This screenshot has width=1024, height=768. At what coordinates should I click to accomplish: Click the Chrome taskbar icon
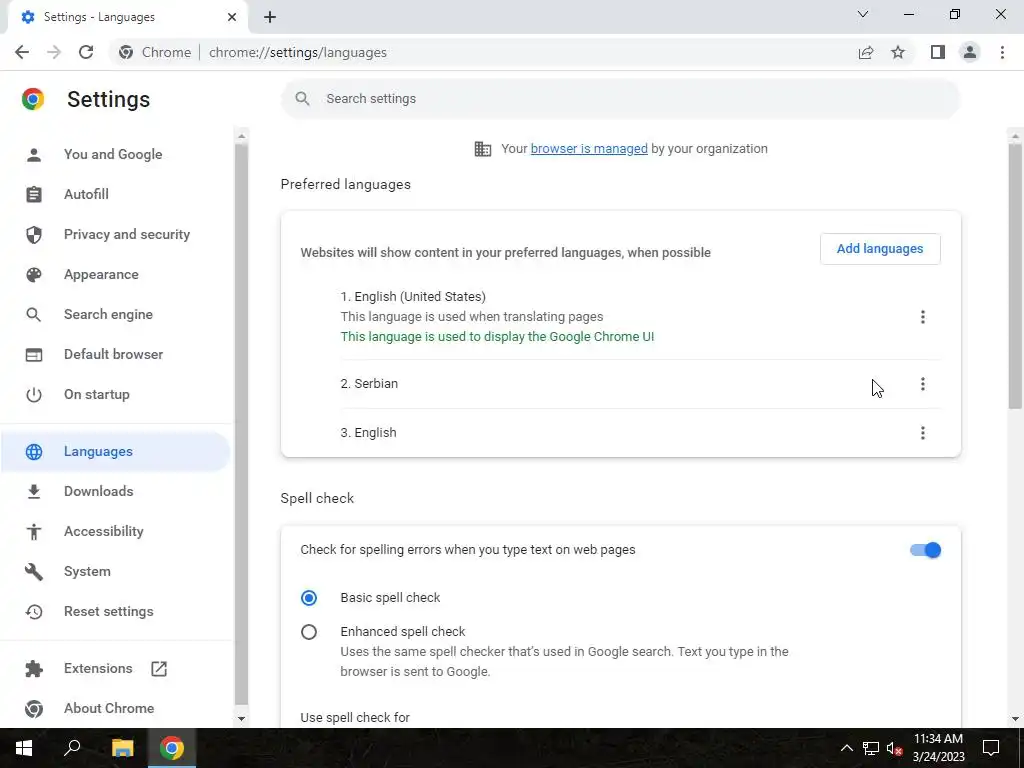tap(172, 748)
